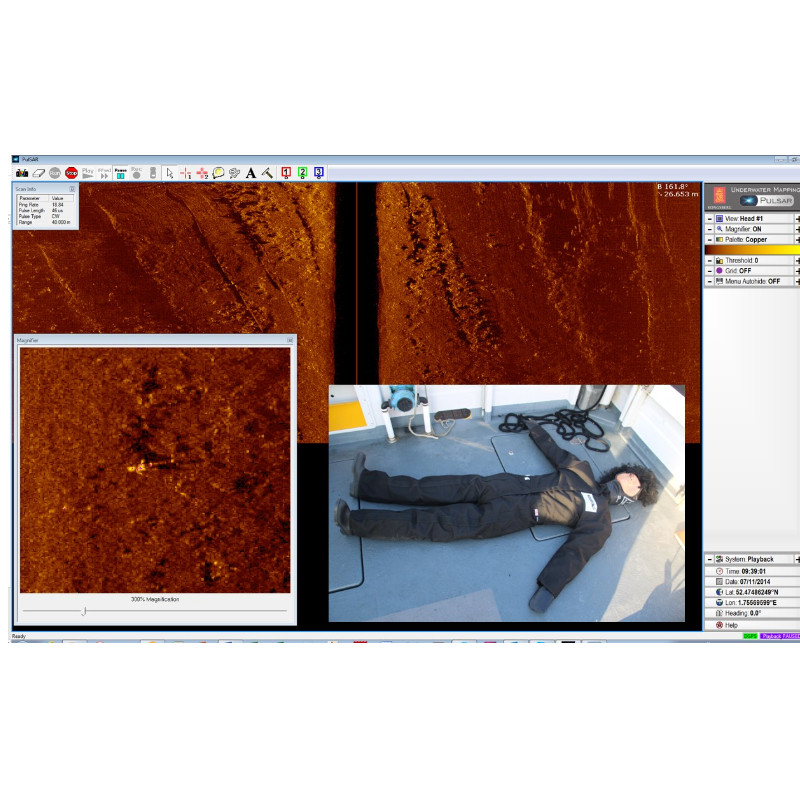Click the DGPS status button
This screenshot has width=800, height=800.
coord(750,636)
